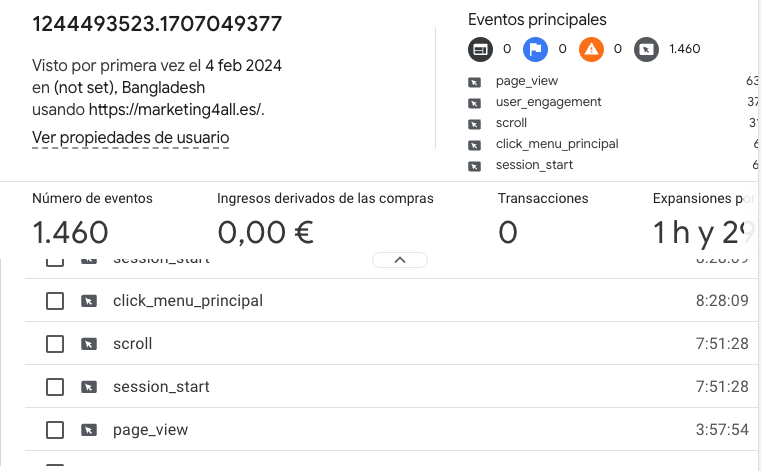Open the https://marketing4all.es/ link
762x471 pixels.
[x=175, y=109]
